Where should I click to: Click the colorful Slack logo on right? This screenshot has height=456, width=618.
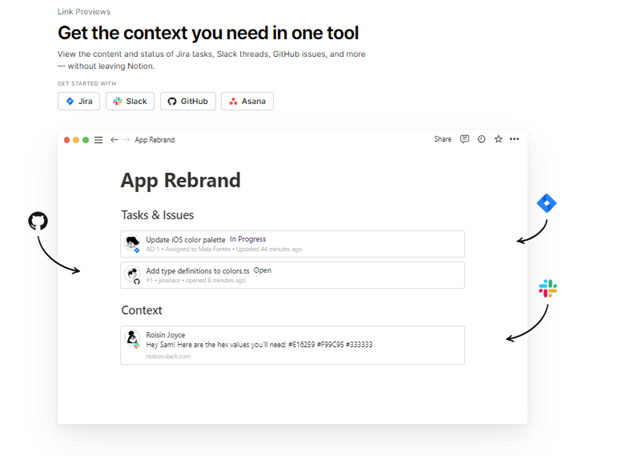[548, 289]
